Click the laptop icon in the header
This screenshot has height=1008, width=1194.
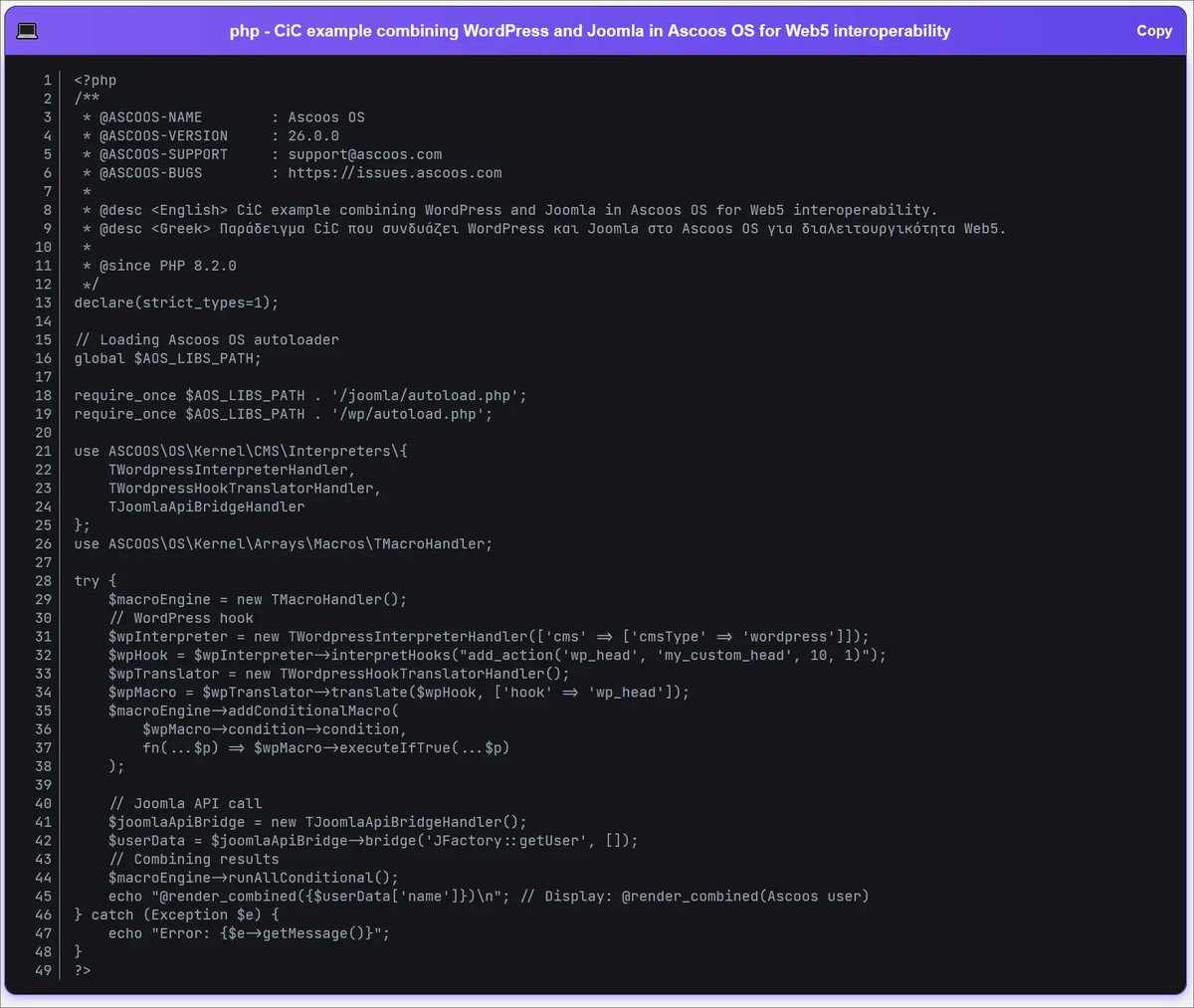click(27, 31)
